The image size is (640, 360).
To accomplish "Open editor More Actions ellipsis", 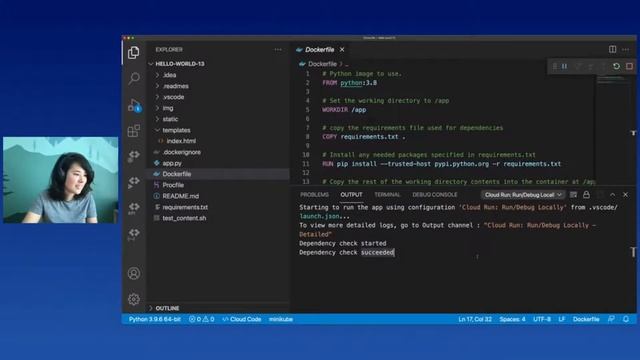I will 625,49.
